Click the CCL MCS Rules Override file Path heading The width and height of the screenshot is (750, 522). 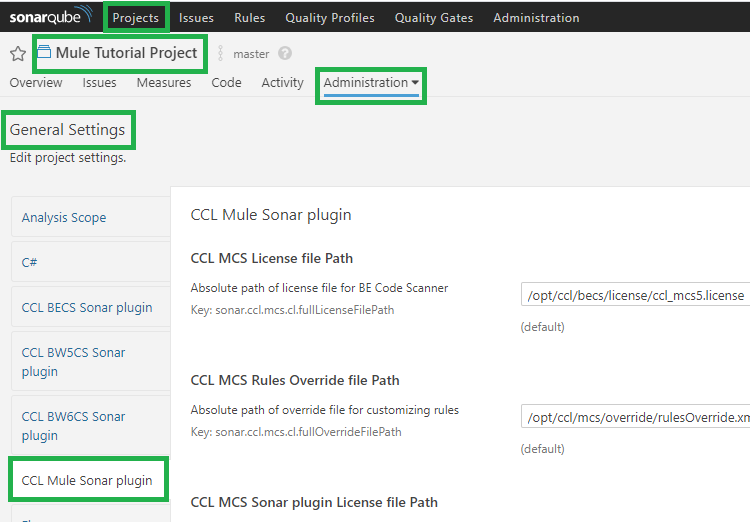coord(295,380)
